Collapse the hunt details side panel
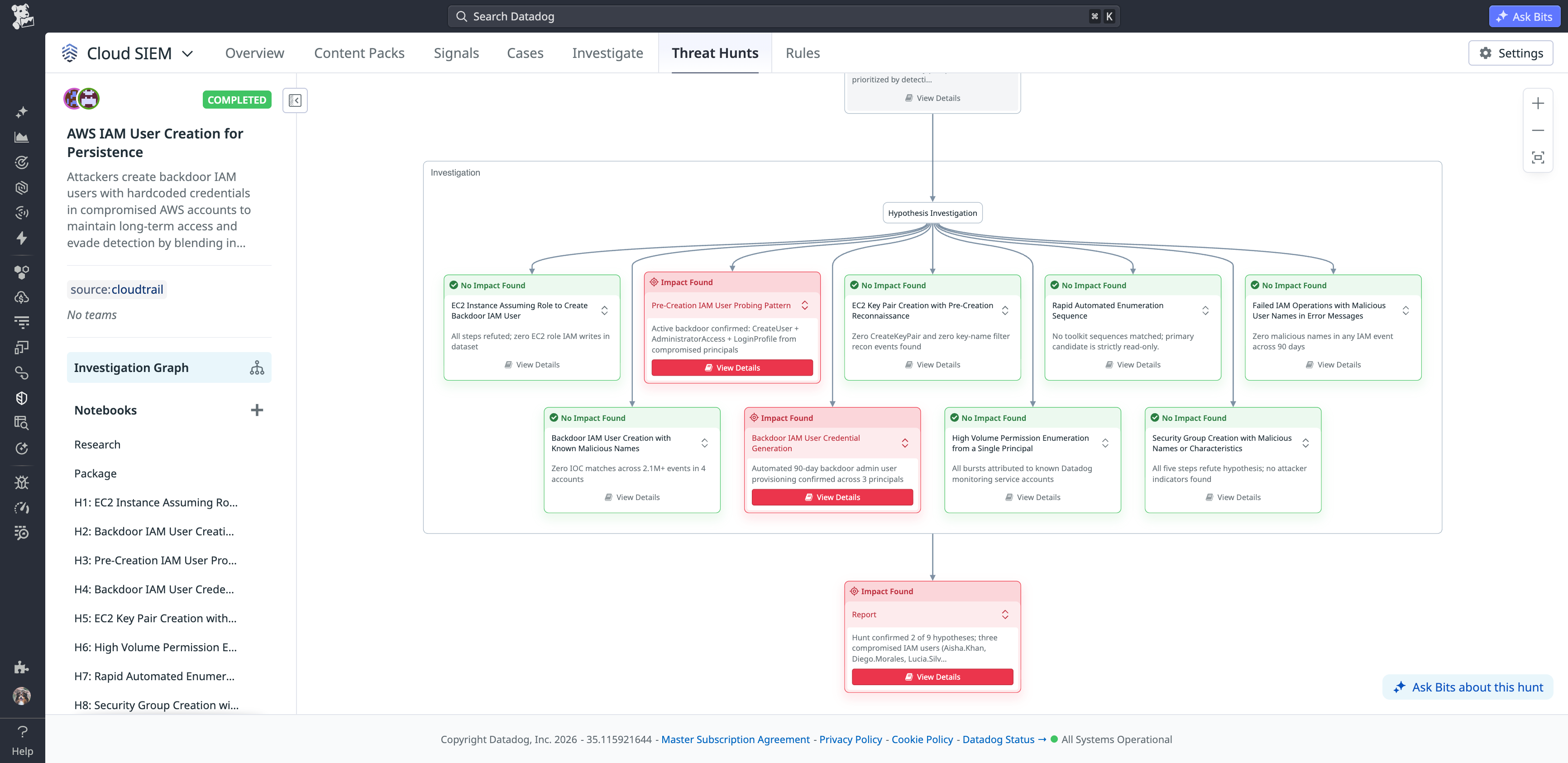Viewport: 1568px width, 763px height. coord(295,100)
